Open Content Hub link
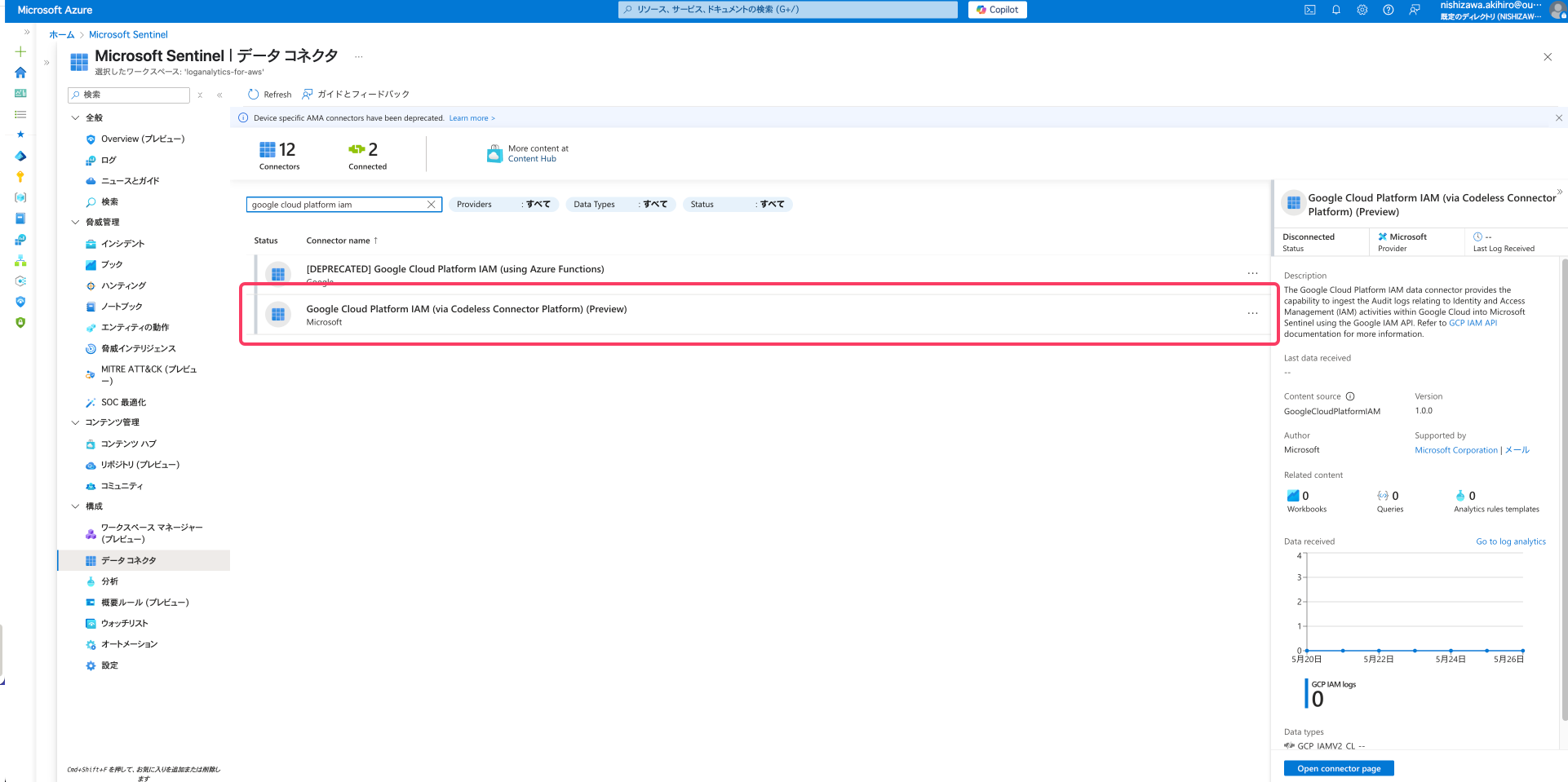1568x782 pixels. [532, 159]
